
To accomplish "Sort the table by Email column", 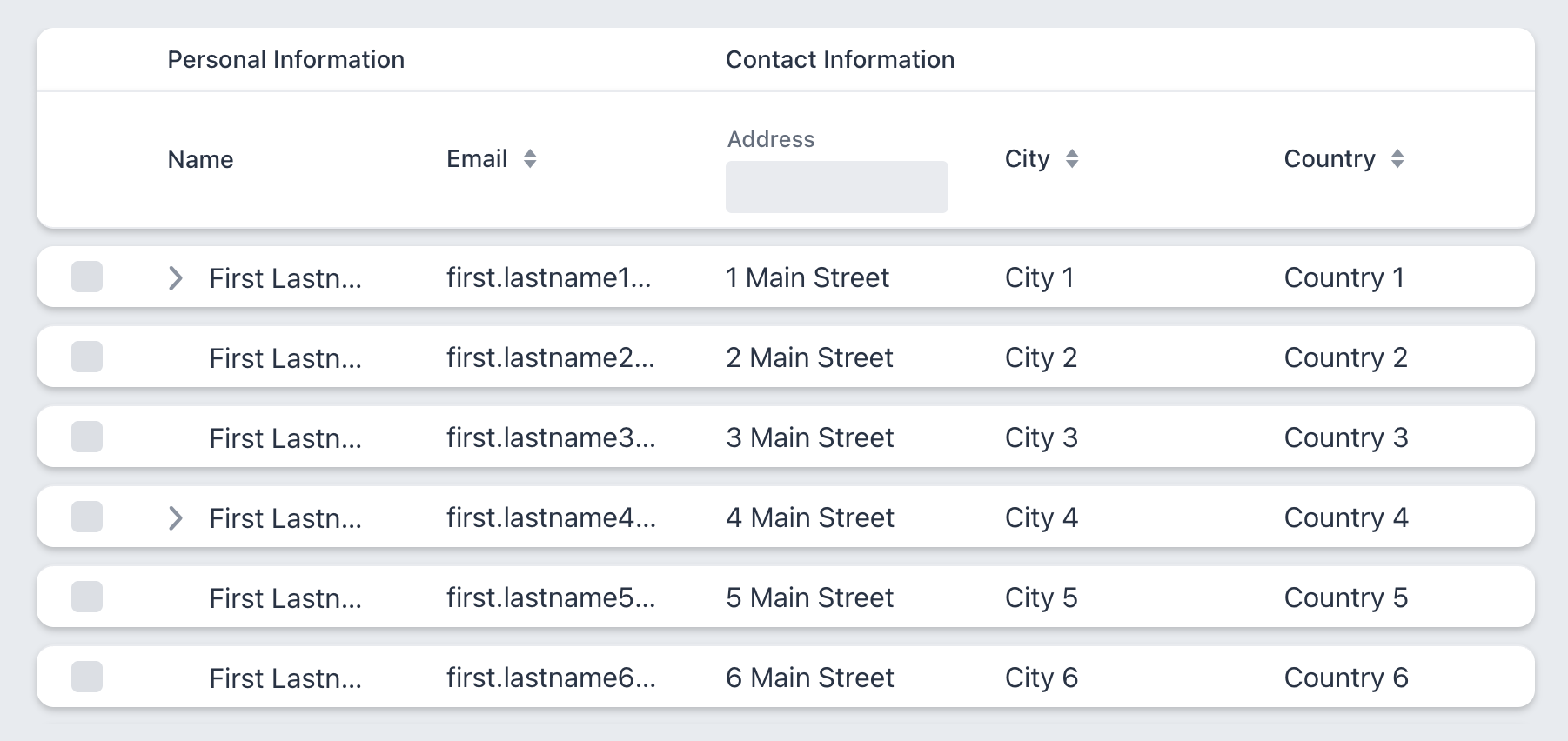I will 529,159.
